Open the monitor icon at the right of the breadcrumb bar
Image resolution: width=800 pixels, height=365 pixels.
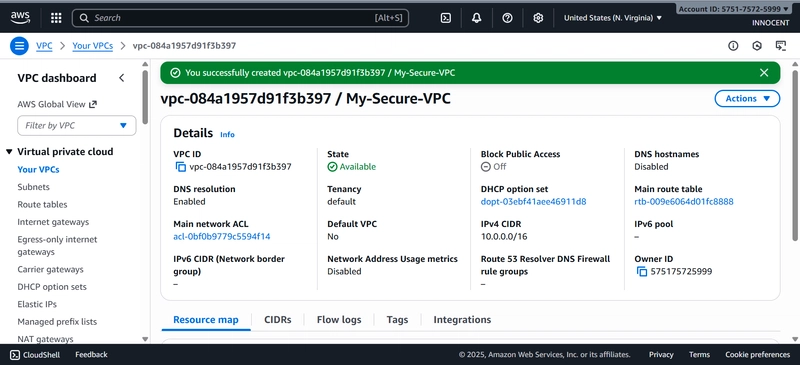click(x=781, y=46)
